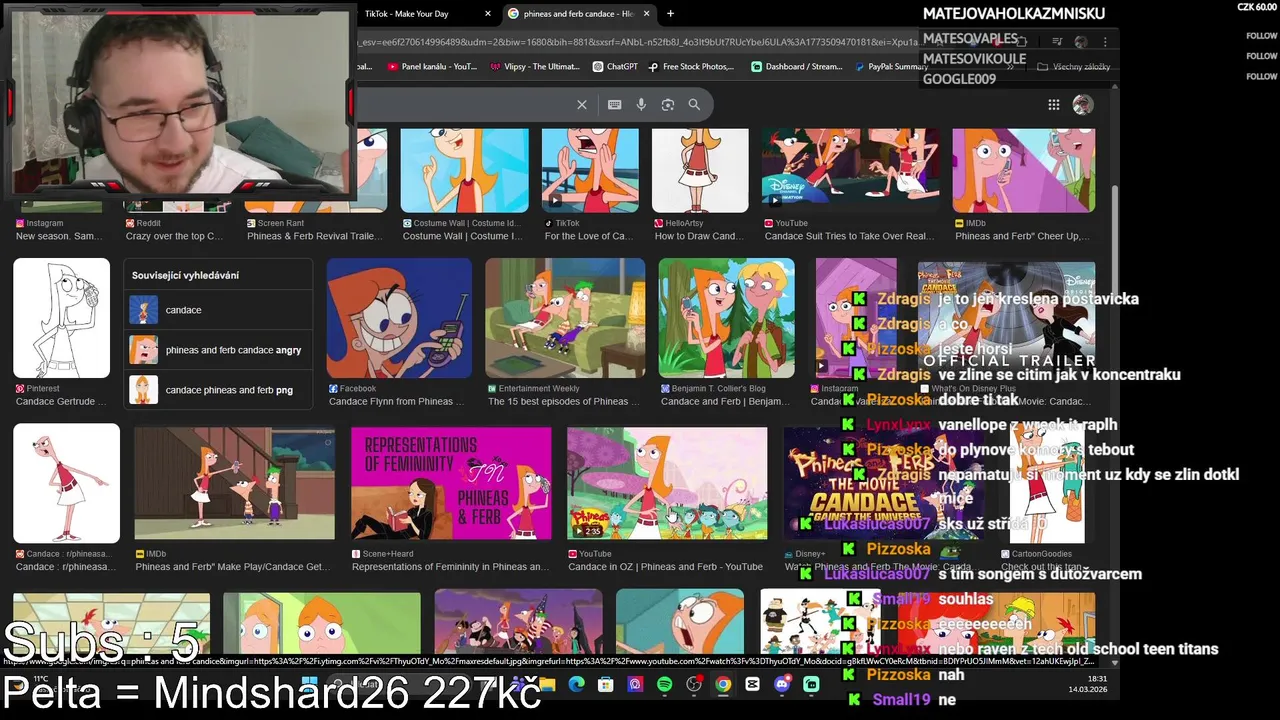Open Discord from the taskbar
Image resolution: width=1280 pixels, height=720 pixels.
(782, 685)
